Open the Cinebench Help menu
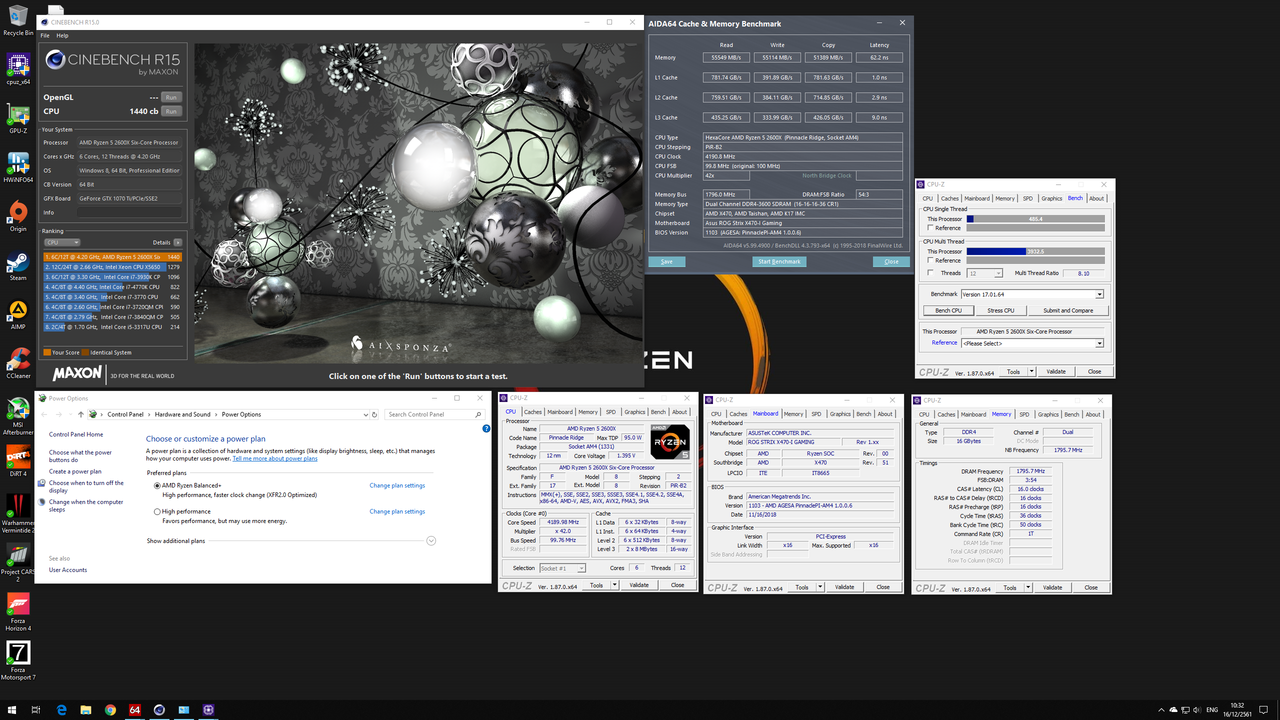 63,35
